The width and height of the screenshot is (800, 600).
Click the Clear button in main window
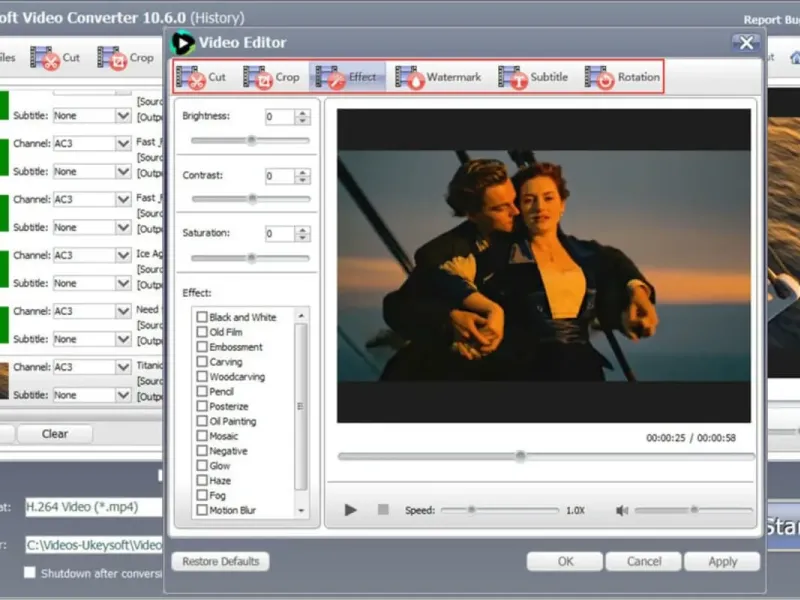point(55,434)
